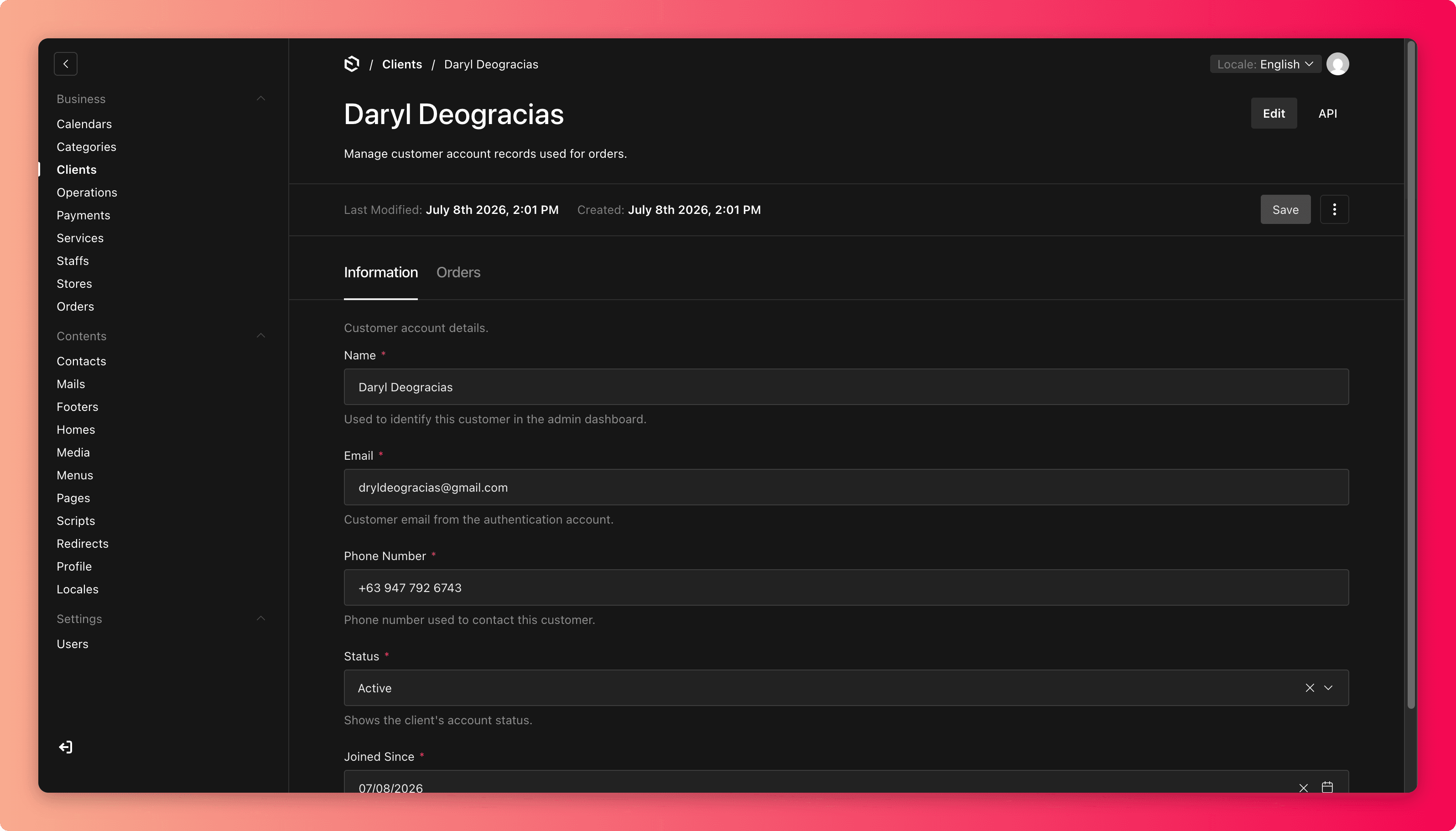
Task: Expand the Status dropdown arrow
Action: 1328,688
